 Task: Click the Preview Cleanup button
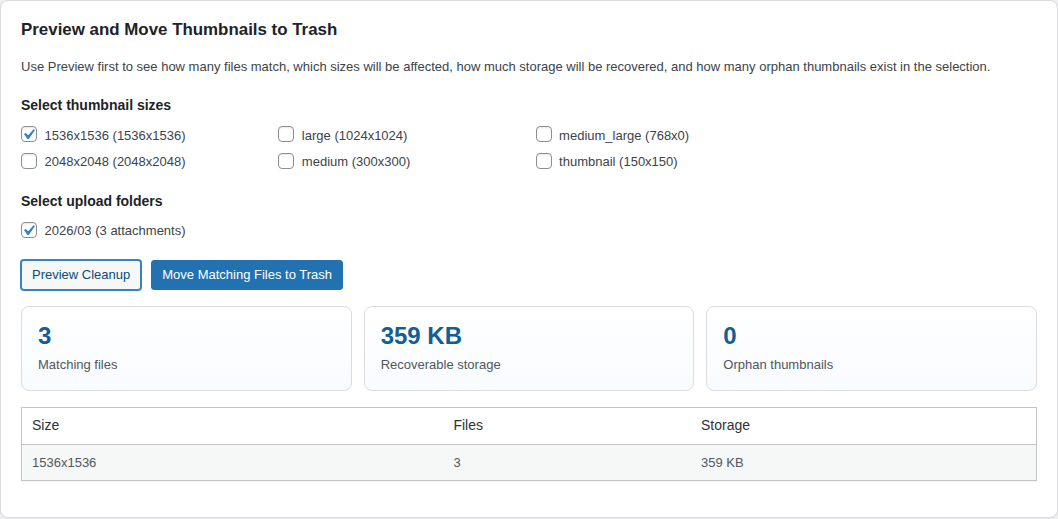coord(81,275)
